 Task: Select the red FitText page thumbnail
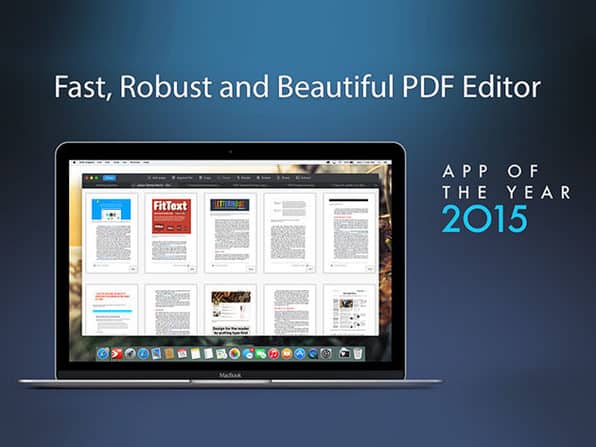pyautogui.click(x=171, y=233)
